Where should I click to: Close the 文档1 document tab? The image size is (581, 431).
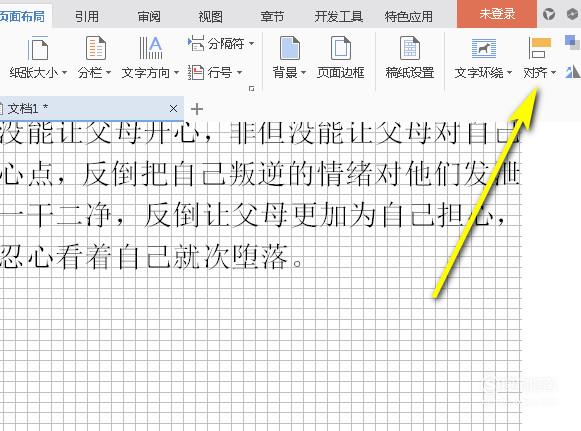[173, 109]
